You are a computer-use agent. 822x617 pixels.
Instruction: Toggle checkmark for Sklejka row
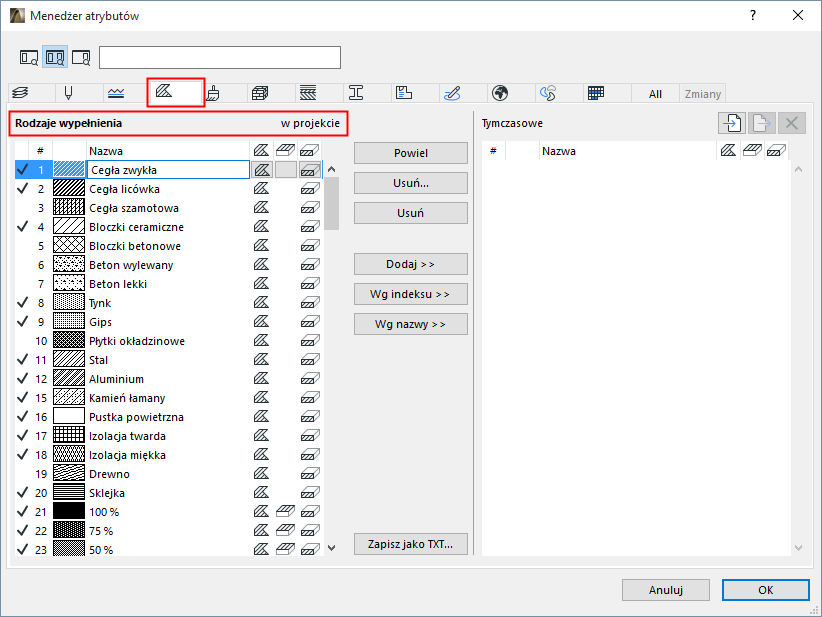coord(23,493)
